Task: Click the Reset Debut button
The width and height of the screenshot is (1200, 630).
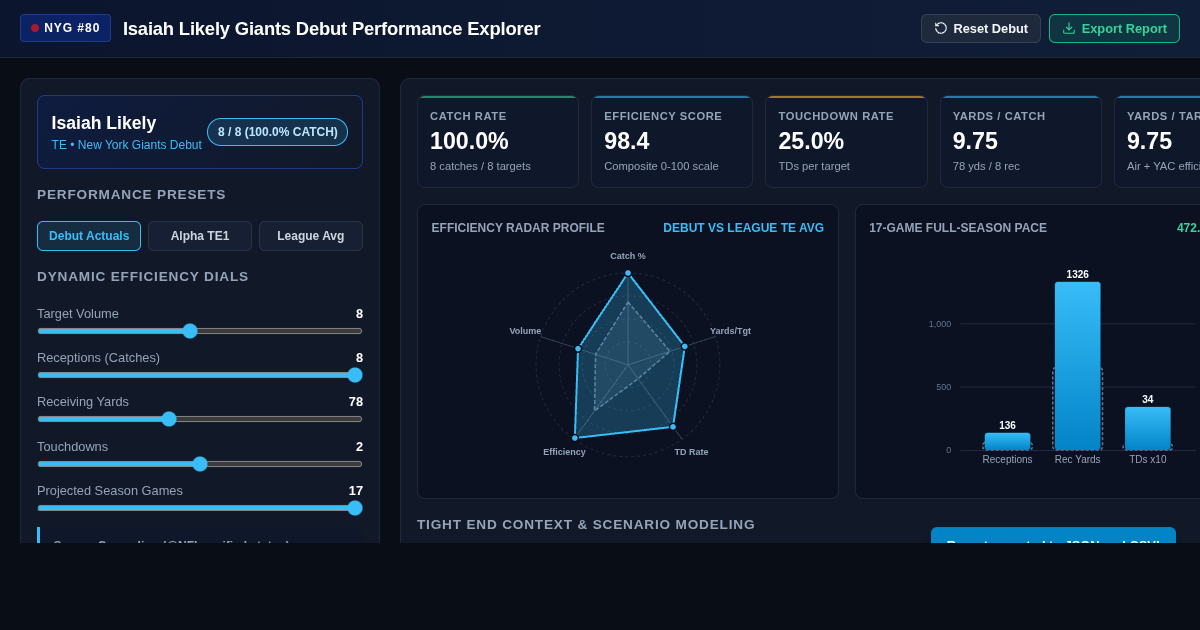Action: point(980,28)
